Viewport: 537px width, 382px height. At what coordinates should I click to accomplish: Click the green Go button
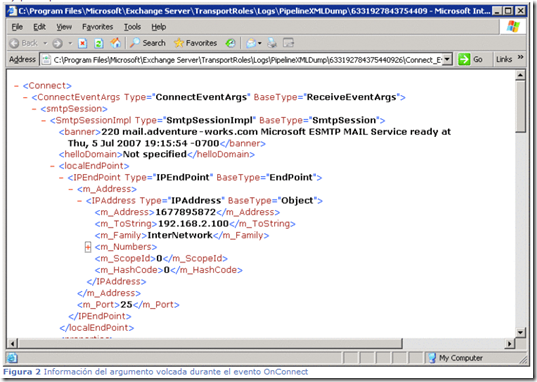tap(471, 60)
